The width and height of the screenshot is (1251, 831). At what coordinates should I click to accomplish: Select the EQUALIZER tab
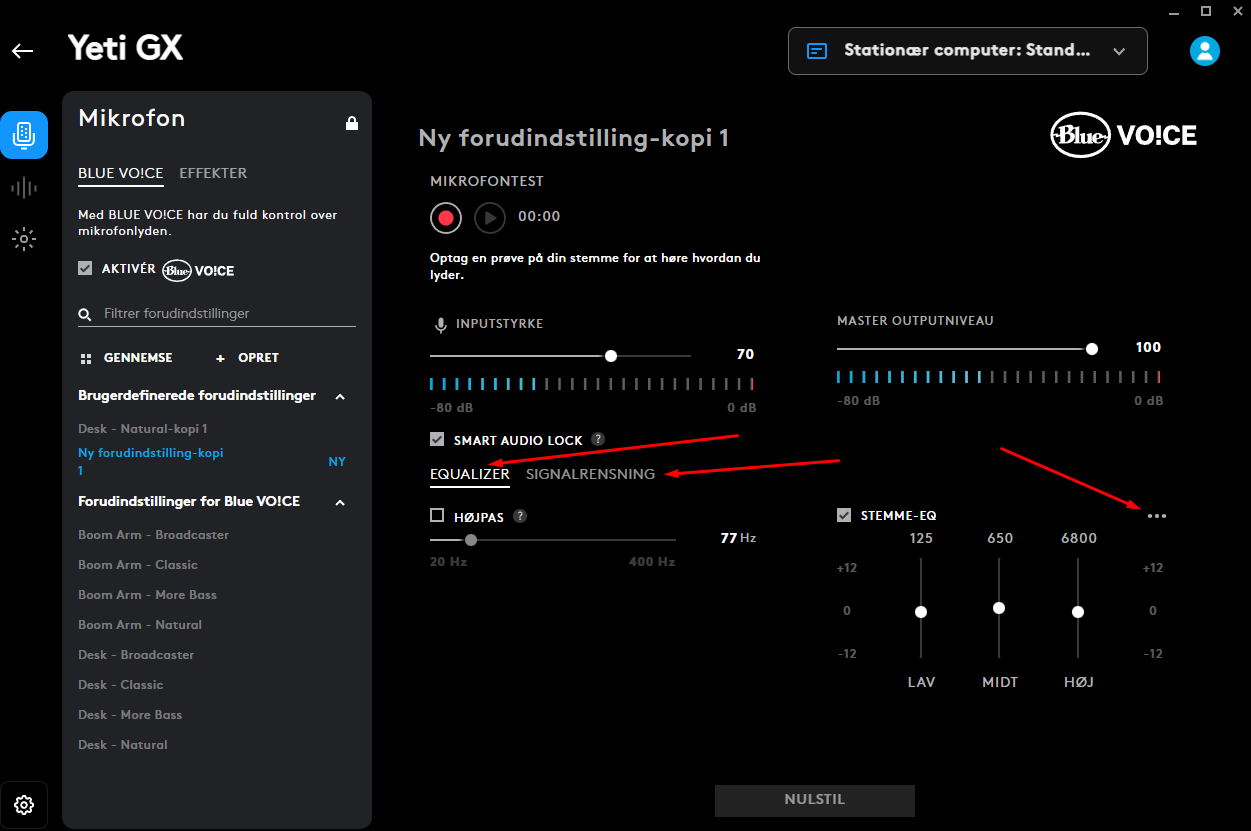[x=470, y=474]
